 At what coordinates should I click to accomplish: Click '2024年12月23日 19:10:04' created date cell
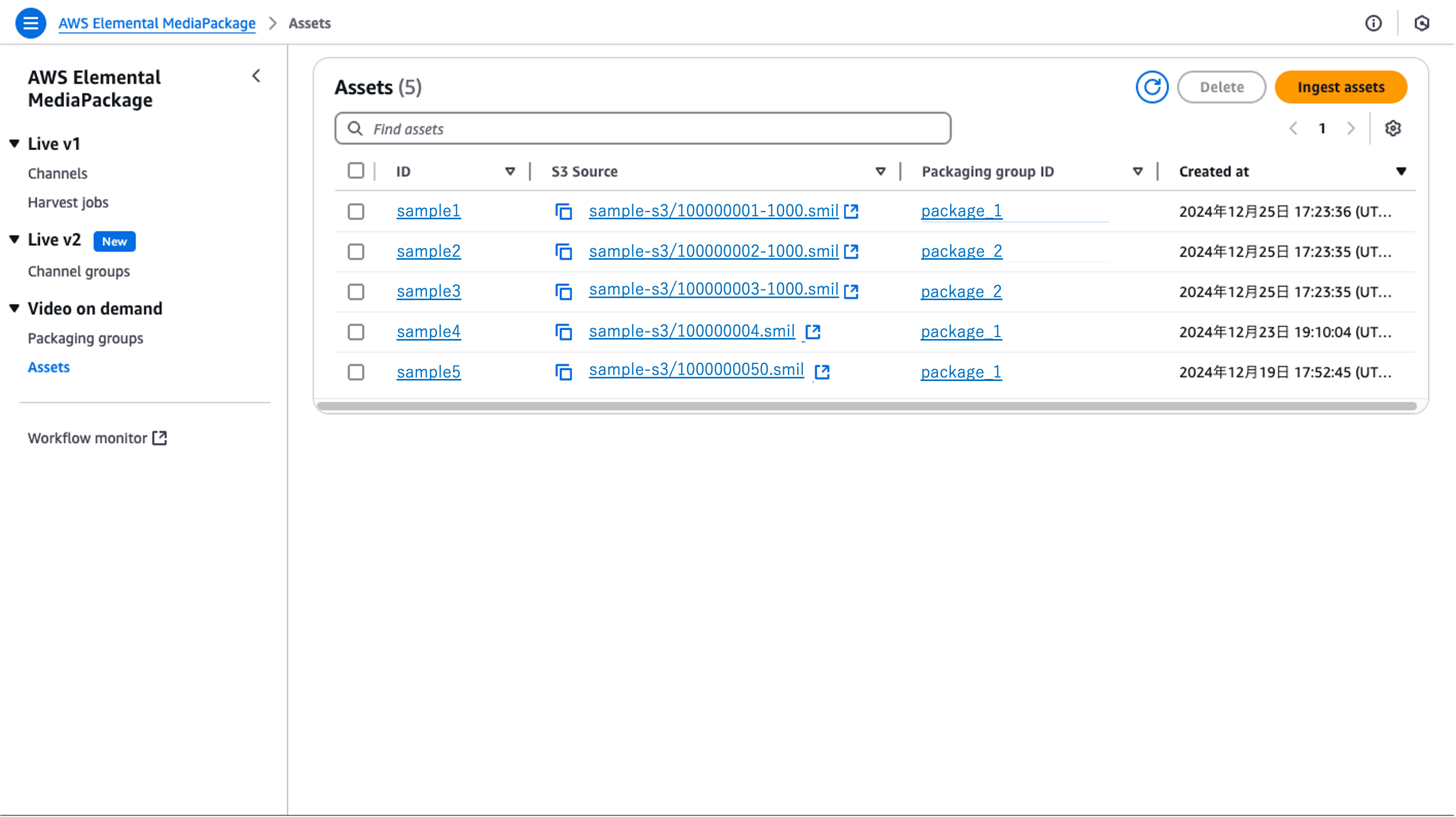[x=1285, y=332]
